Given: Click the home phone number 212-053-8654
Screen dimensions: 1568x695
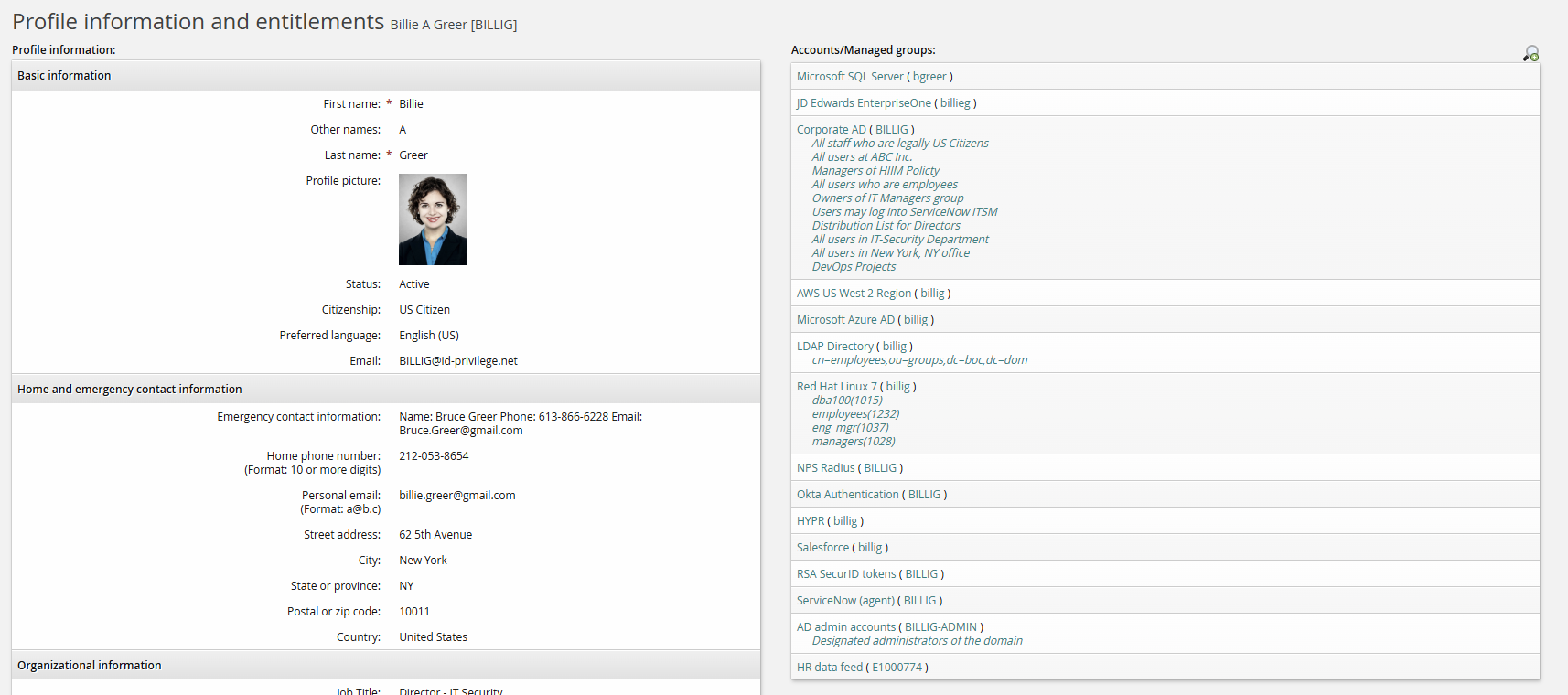Looking at the screenshot, I should point(434,456).
